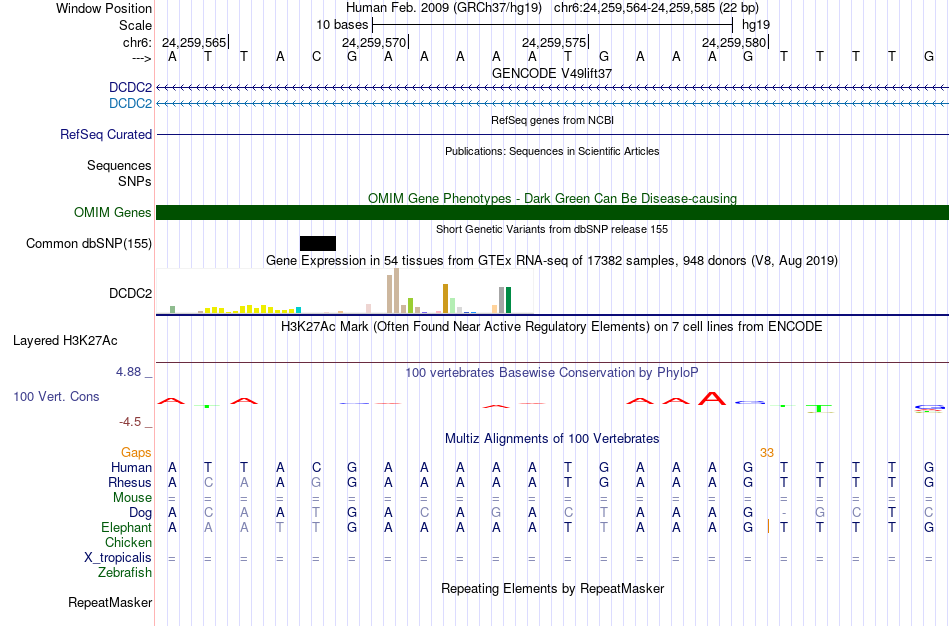Click the Layered H3K27Ac track label
Image resolution: width=950 pixels, height=626 pixels.
(65, 341)
